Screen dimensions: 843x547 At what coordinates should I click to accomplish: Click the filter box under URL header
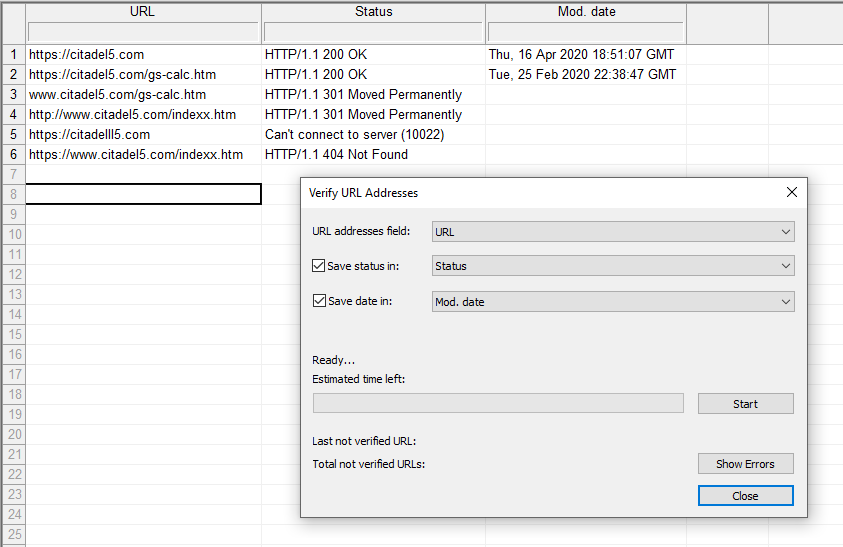click(143, 32)
